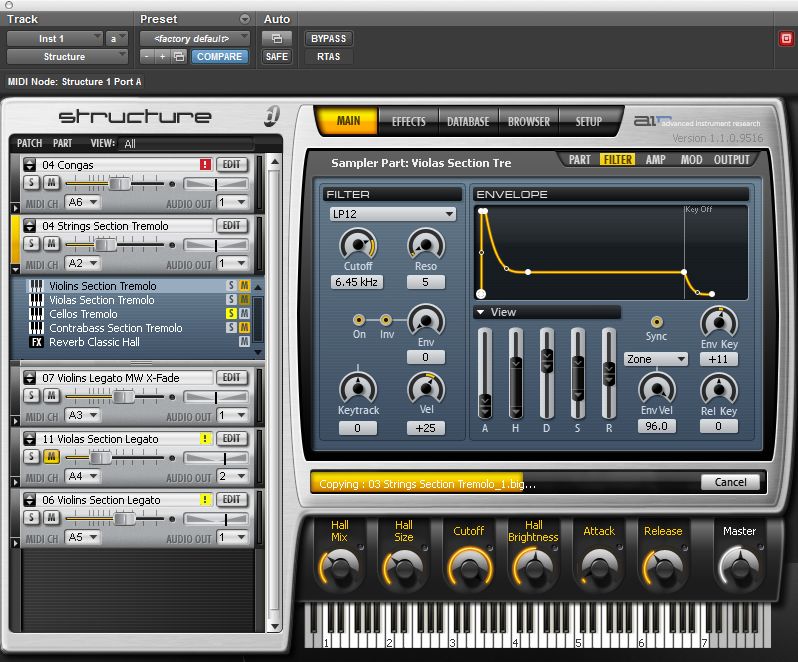This screenshot has height=662, width=798.
Task: Cancel the file copying operation
Action: pyautogui.click(x=730, y=482)
